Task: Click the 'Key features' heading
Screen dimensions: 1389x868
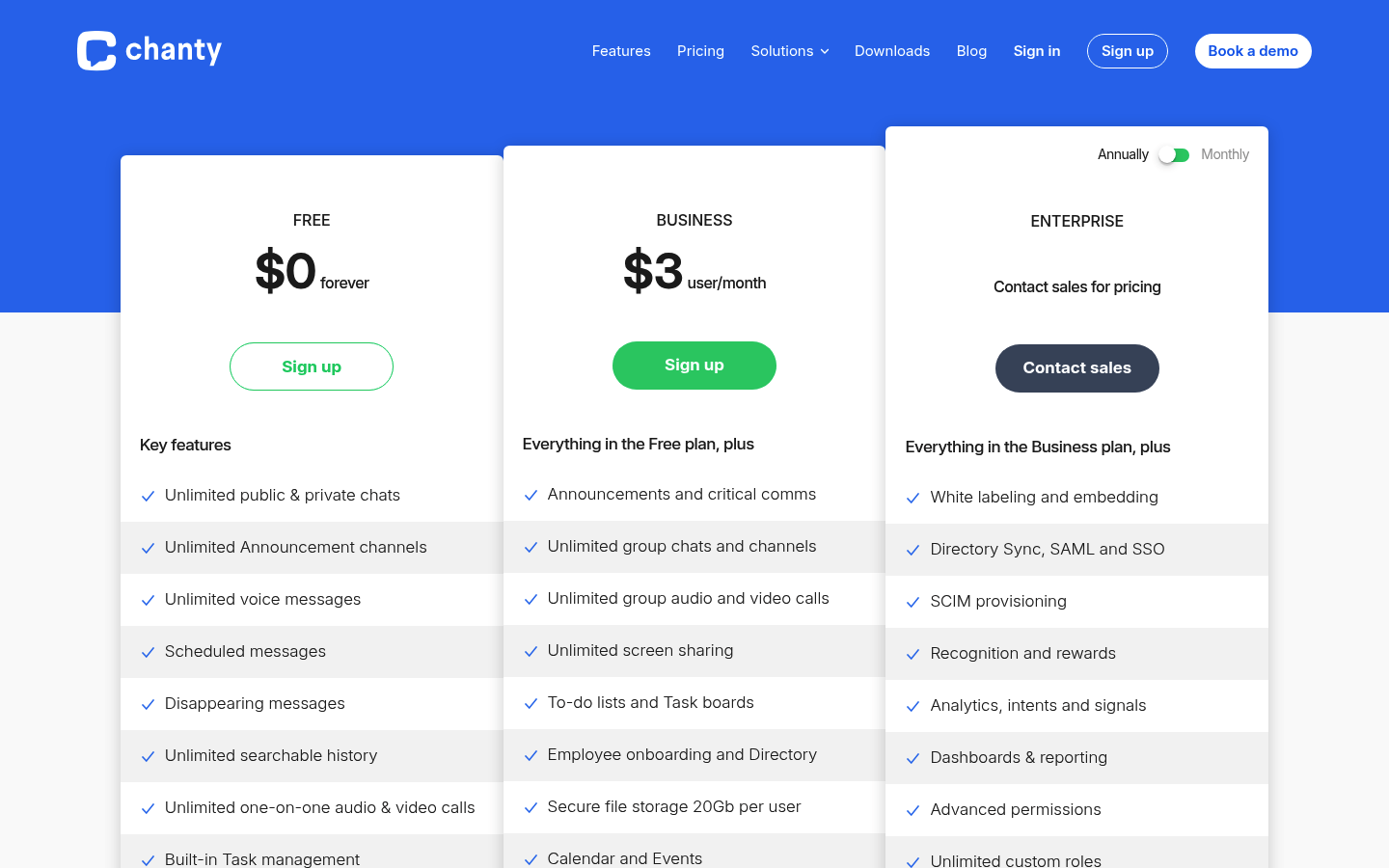Action: (185, 446)
